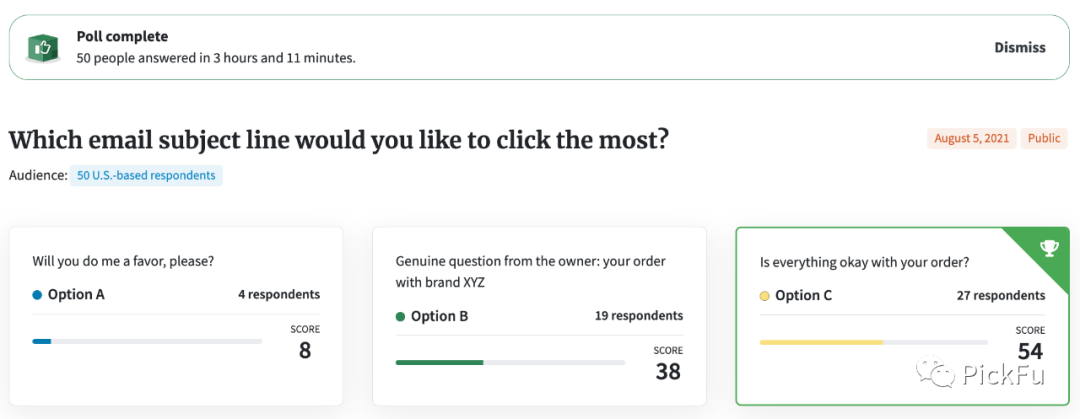This screenshot has width=1080, height=419.
Task: Click the green thumbs-up poll complete icon
Action: pyautogui.click(x=42, y=47)
